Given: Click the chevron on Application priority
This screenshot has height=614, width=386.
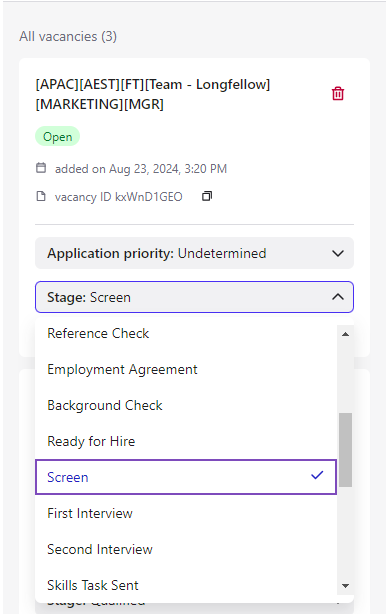Looking at the screenshot, I should (338, 253).
